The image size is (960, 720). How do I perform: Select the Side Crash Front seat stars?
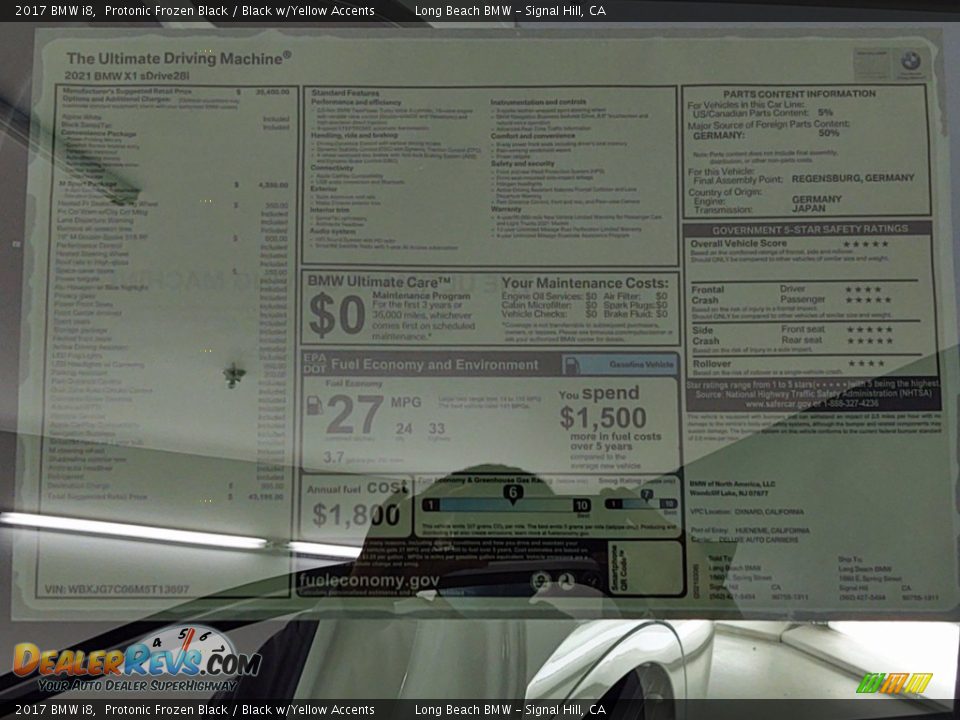[x=869, y=329]
